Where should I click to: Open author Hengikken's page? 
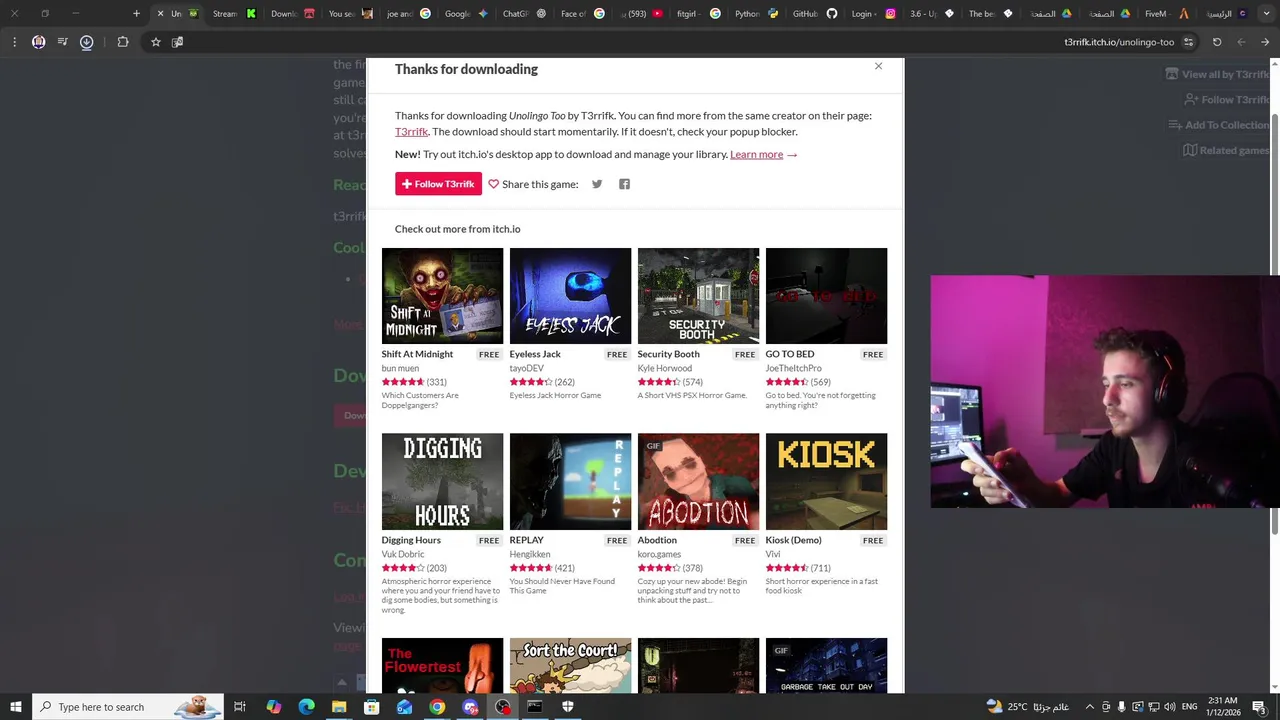tap(530, 554)
